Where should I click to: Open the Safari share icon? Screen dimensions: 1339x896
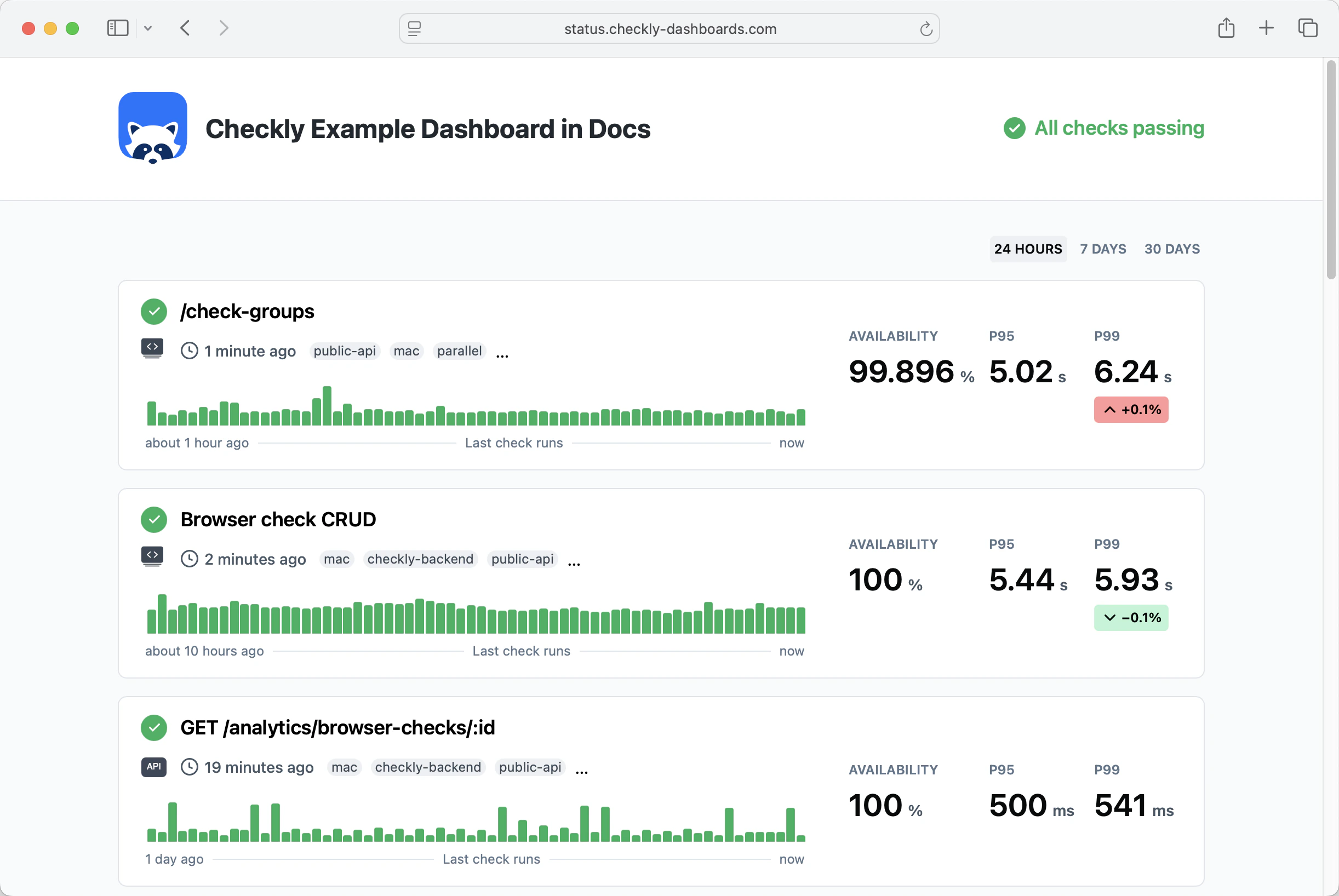1226,28
